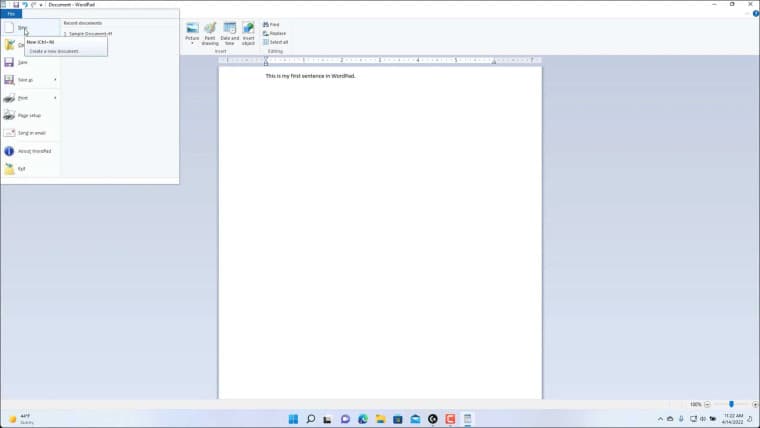
Task: Click the quick access Redo icon
Action: tap(33, 4)
